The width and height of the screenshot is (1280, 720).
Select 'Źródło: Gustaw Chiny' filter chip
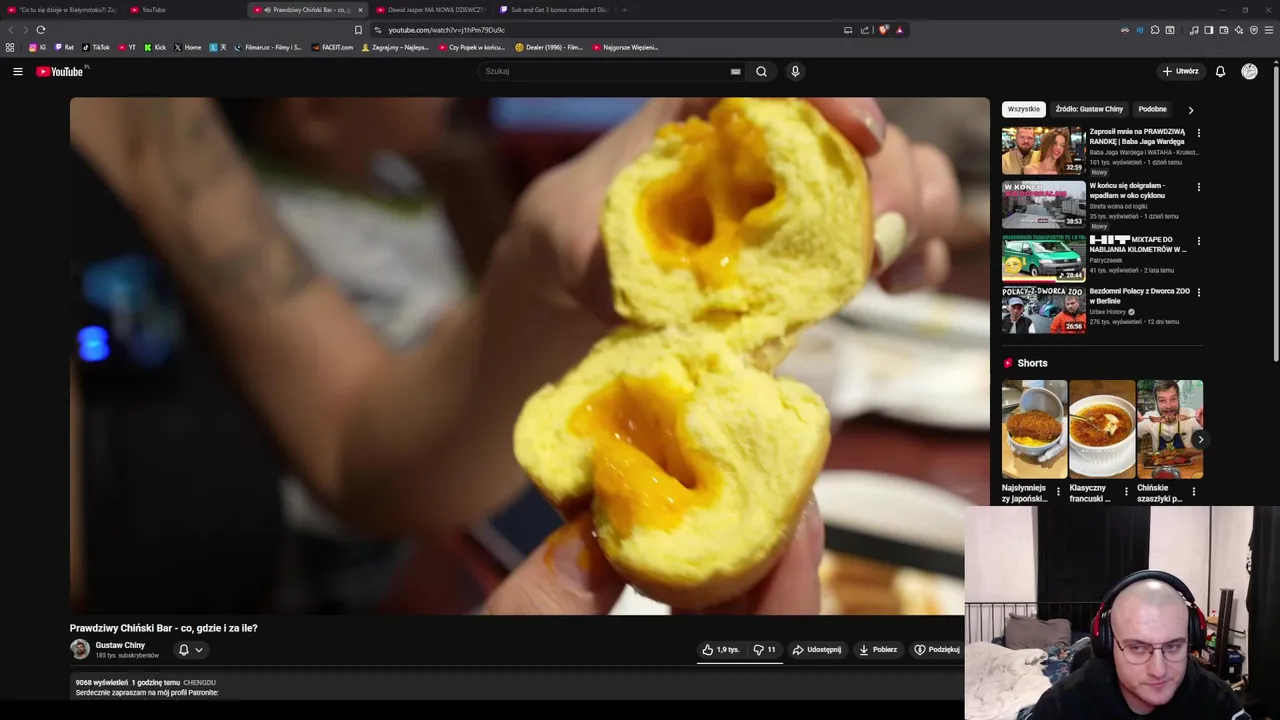pos(1089,109)
